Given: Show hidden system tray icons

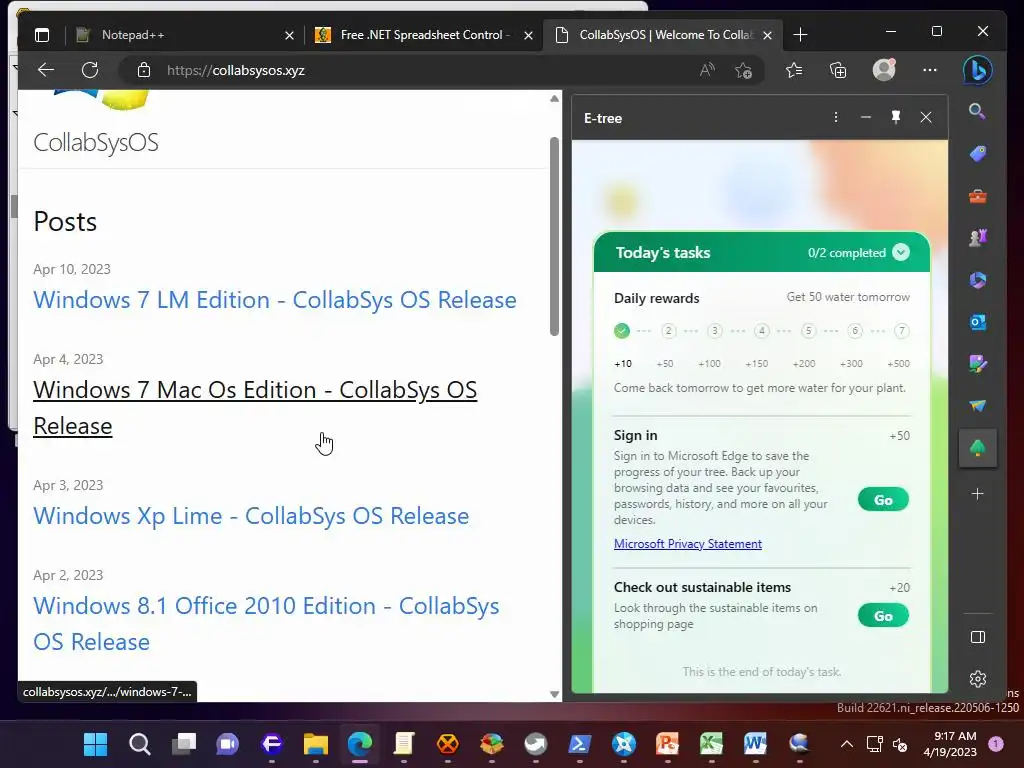Looking at the screenshot, I should click(847, 744).
